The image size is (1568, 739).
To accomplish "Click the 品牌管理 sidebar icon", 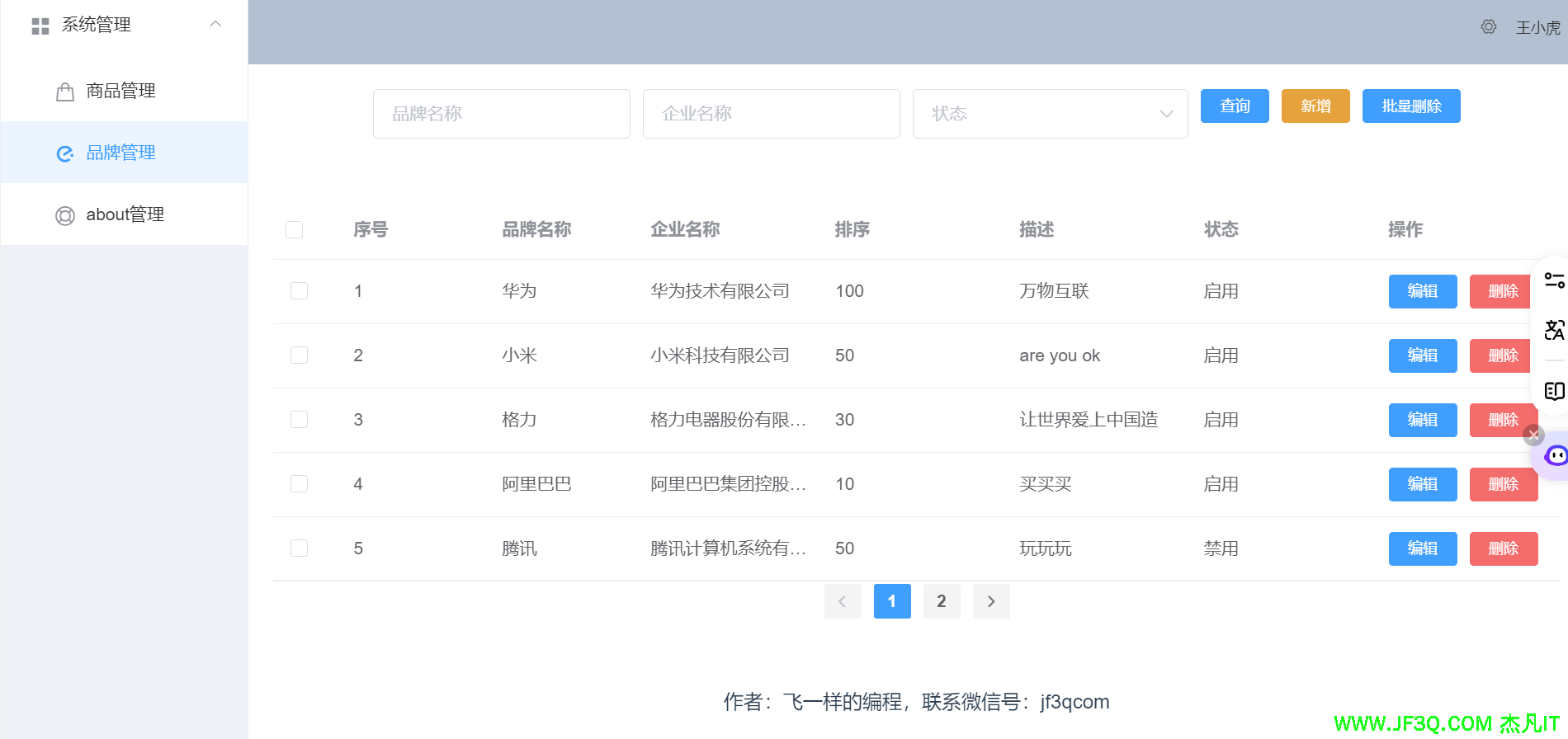I will coord(64,153).
